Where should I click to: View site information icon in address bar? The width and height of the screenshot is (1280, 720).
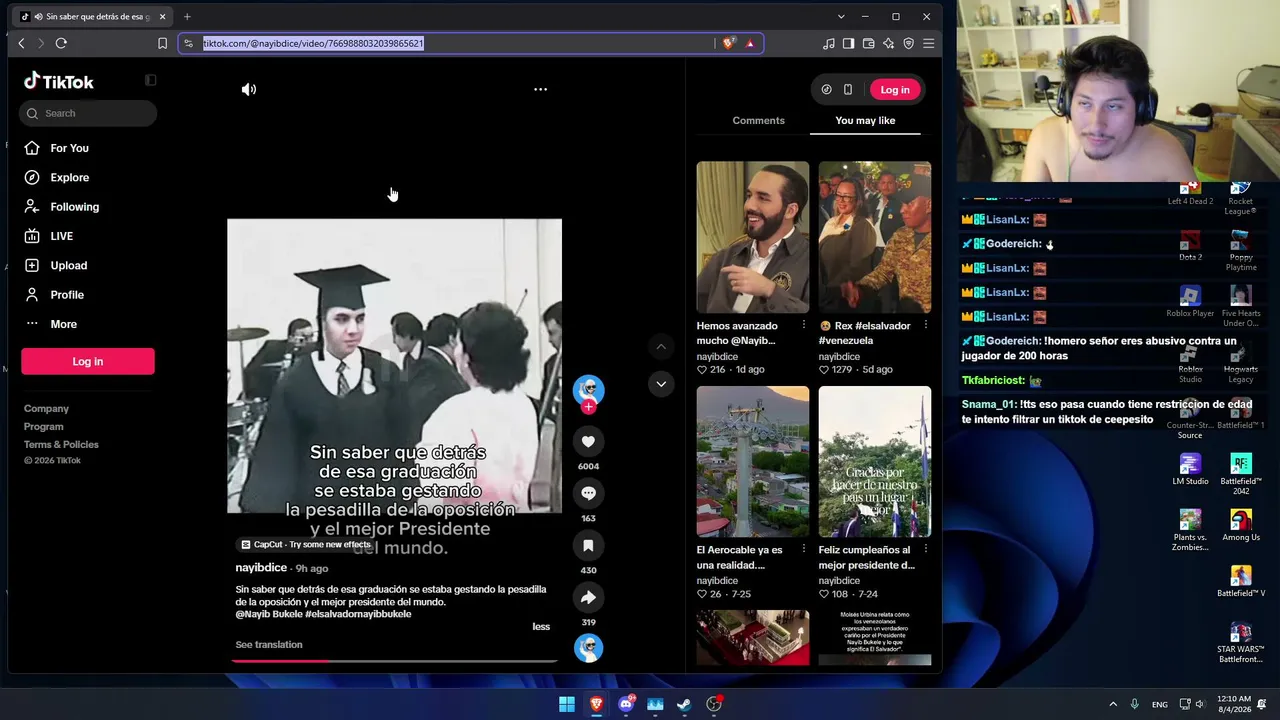[x=189, y=43]
